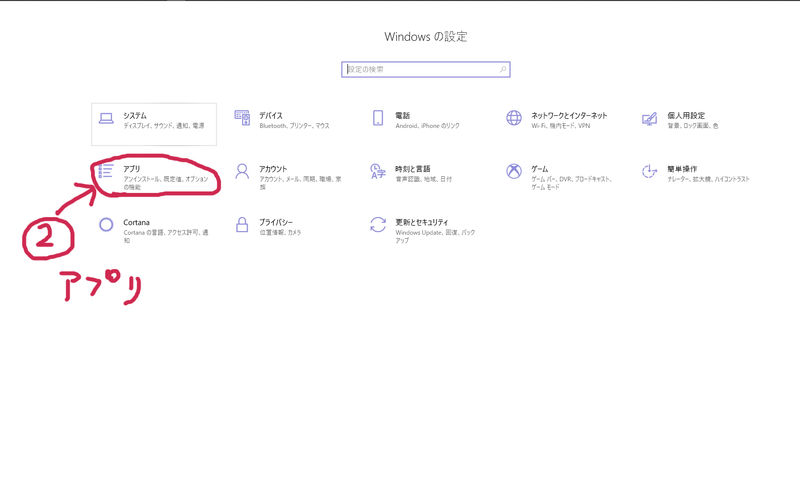The width and height of the screenshot is (800, 490).
Task: Click the Ease of Access icon
Action: pos(649,172)
